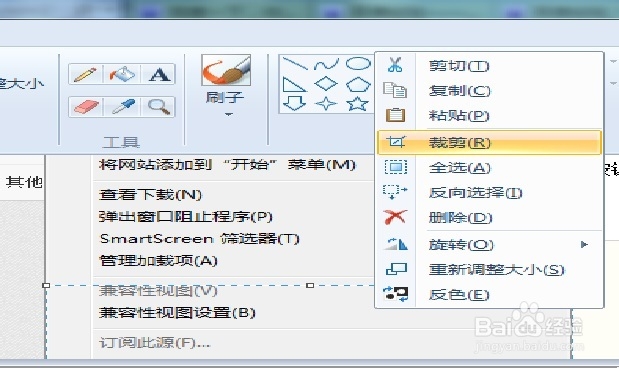Choose the oval shape
Image resolution: width=619 pixels, height=368 pixels.
tap(358, 64)
